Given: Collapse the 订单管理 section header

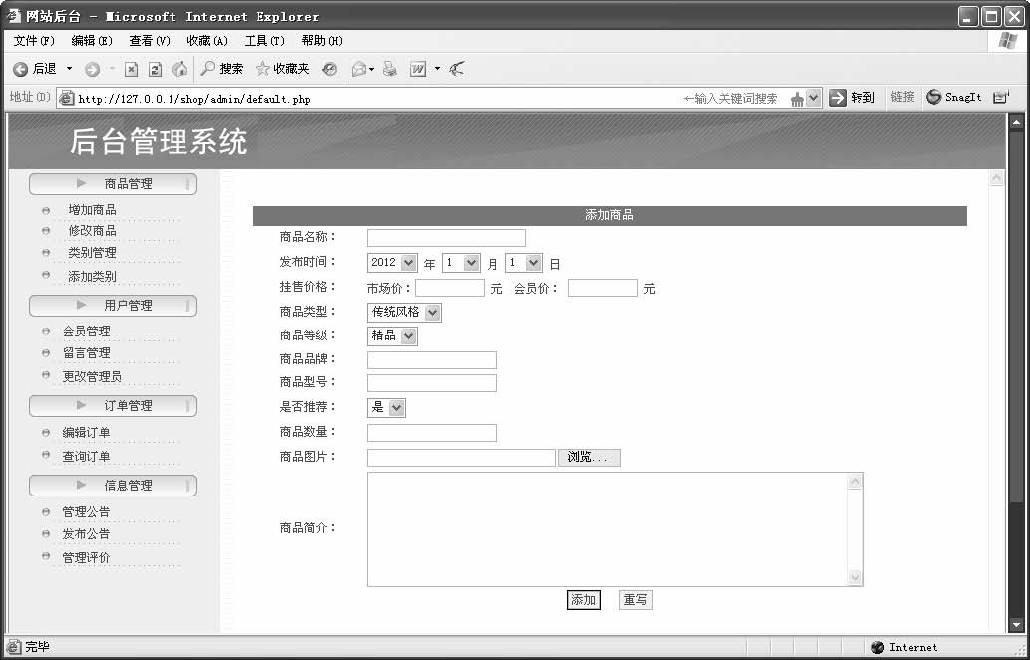Looking at the screenshot, I should click(113, 406).
